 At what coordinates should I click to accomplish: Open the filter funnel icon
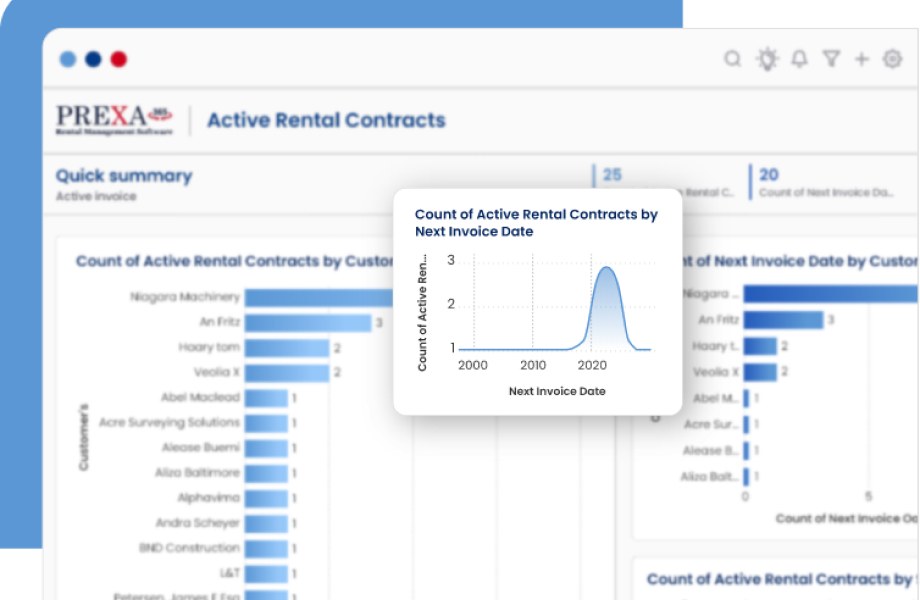pyautogui.click(x=831, y=59)
